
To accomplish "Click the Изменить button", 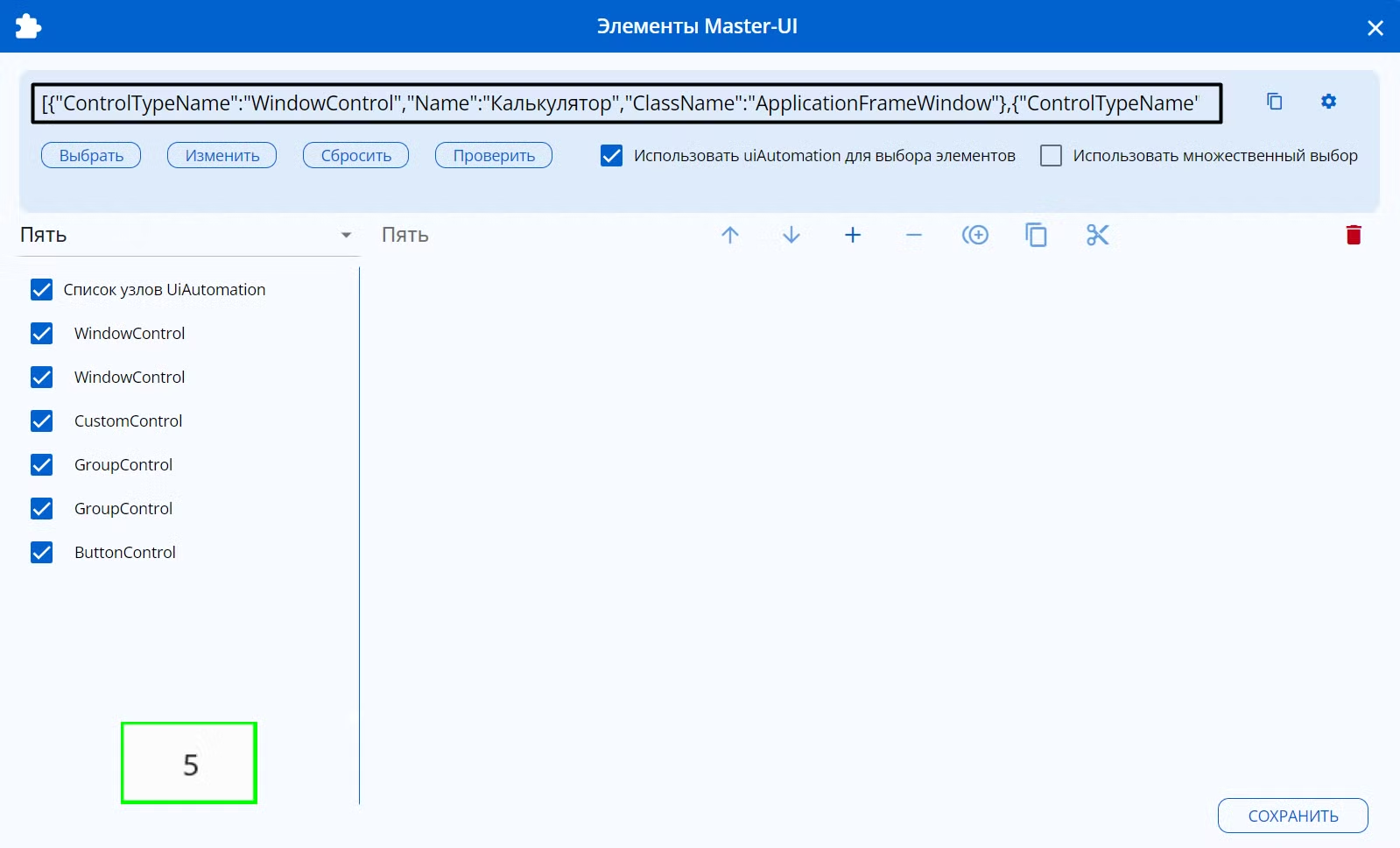I will click(x=222, y=155).
